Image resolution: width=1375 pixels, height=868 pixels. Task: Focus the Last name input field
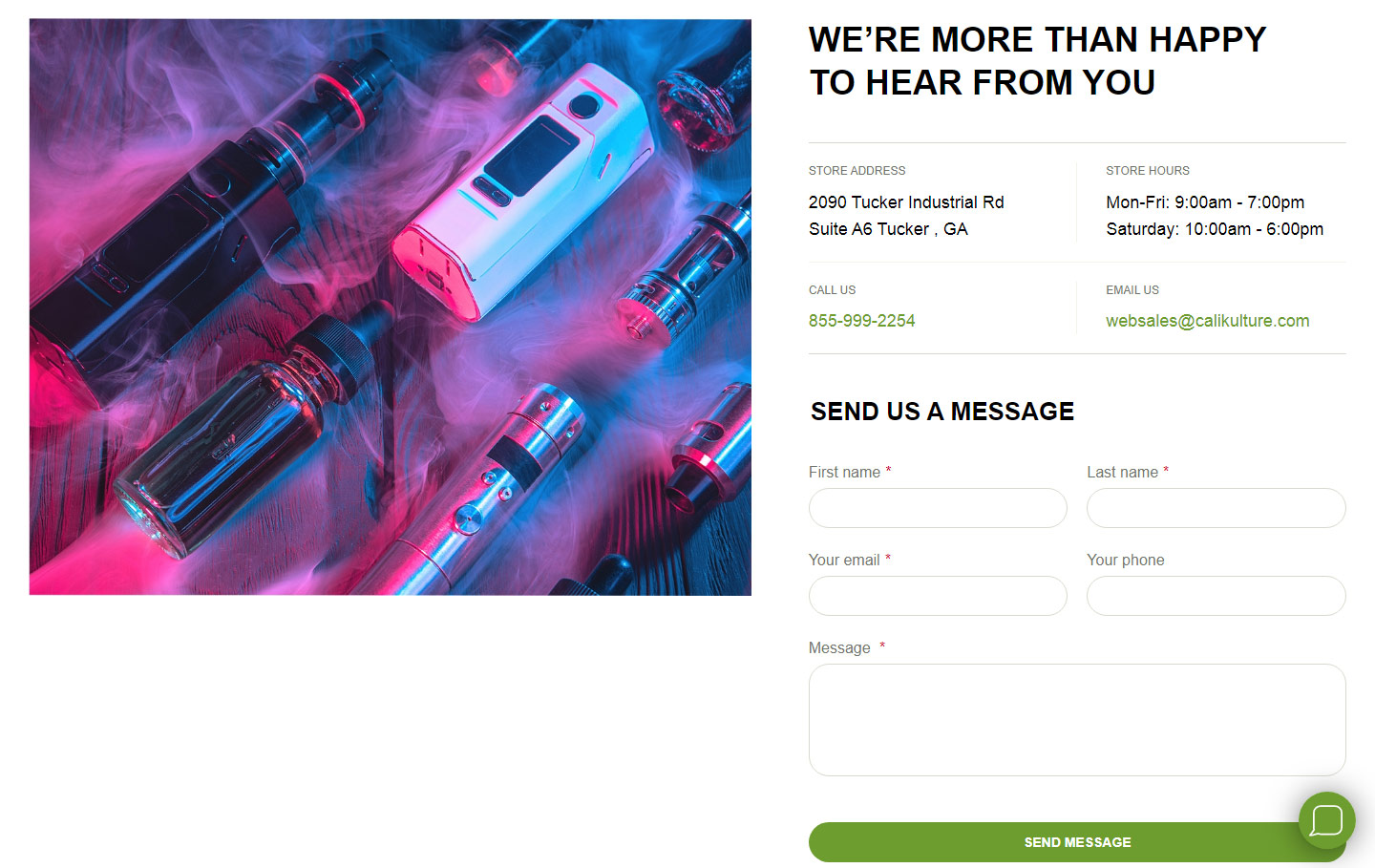coord(1216,508)
